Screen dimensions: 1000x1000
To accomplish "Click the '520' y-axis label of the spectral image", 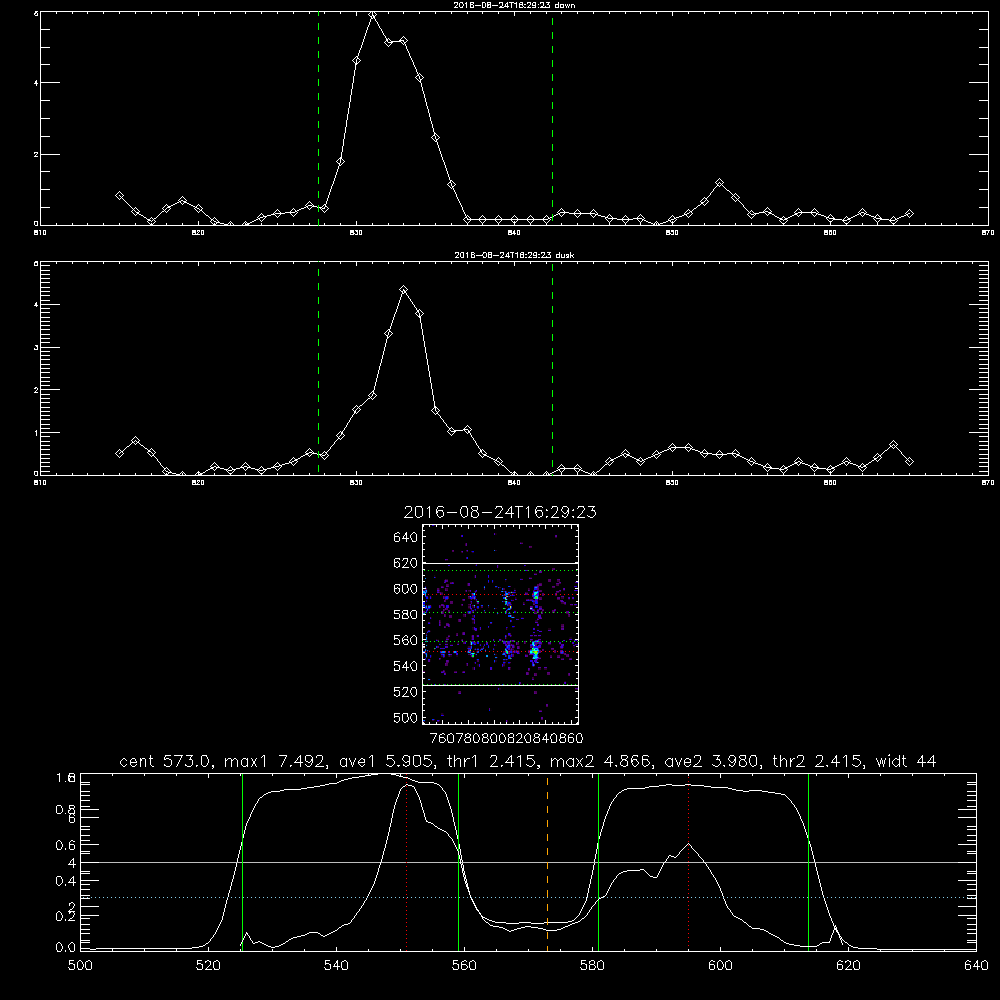I will click(x=406, y=692).
